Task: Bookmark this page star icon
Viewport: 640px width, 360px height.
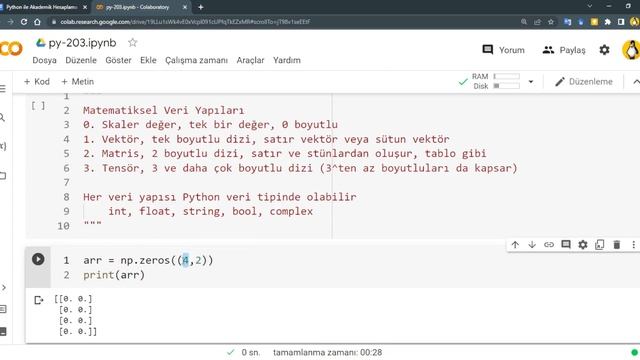Action: (551, 22)
